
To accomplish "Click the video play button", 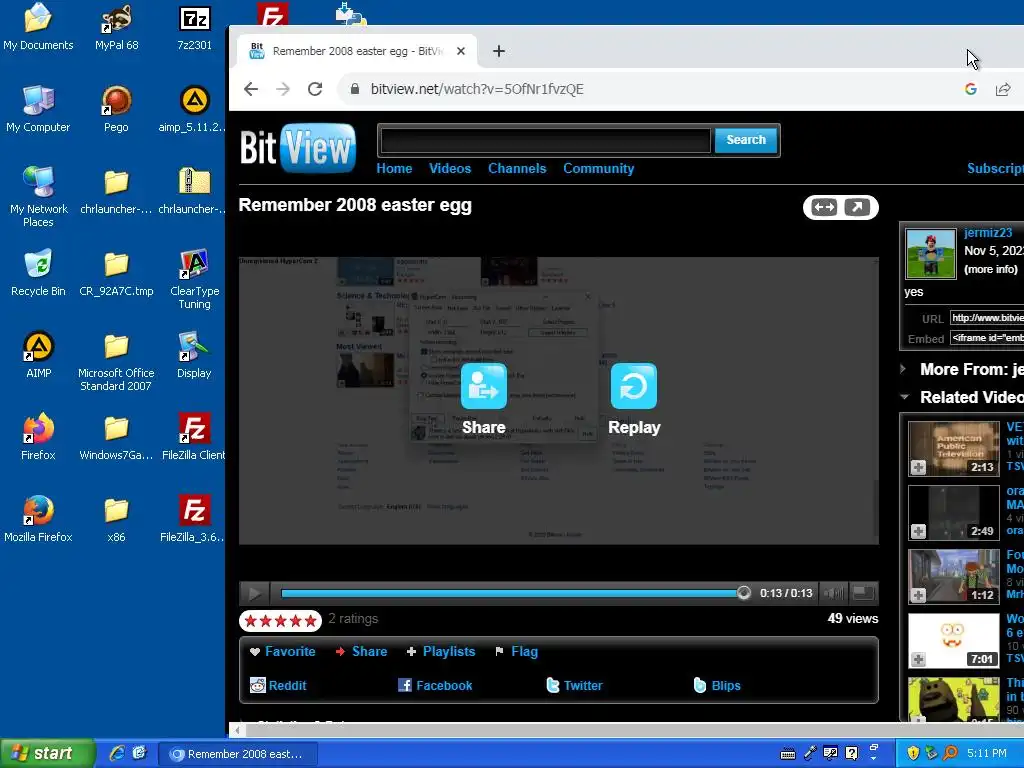I will [x=254, y=593].
